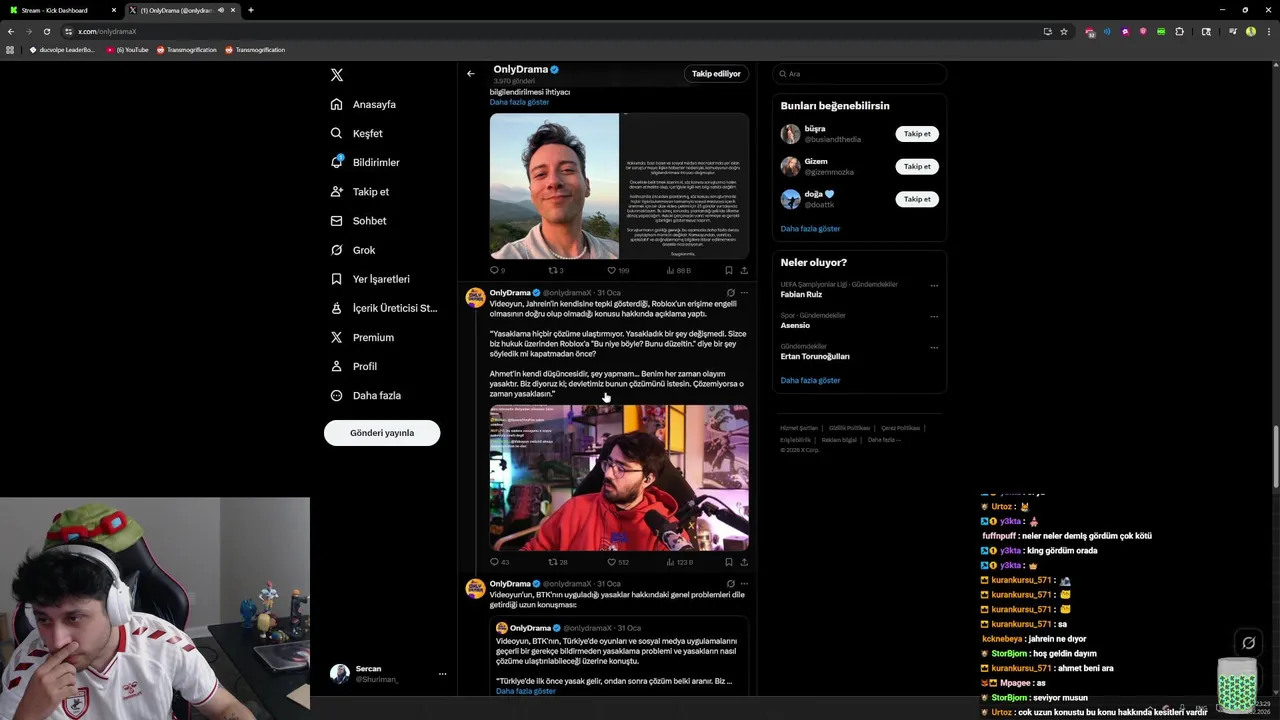Like the tweet with 512 likes
Viewport: 1280px width, 720px height.
pos(618,562)
